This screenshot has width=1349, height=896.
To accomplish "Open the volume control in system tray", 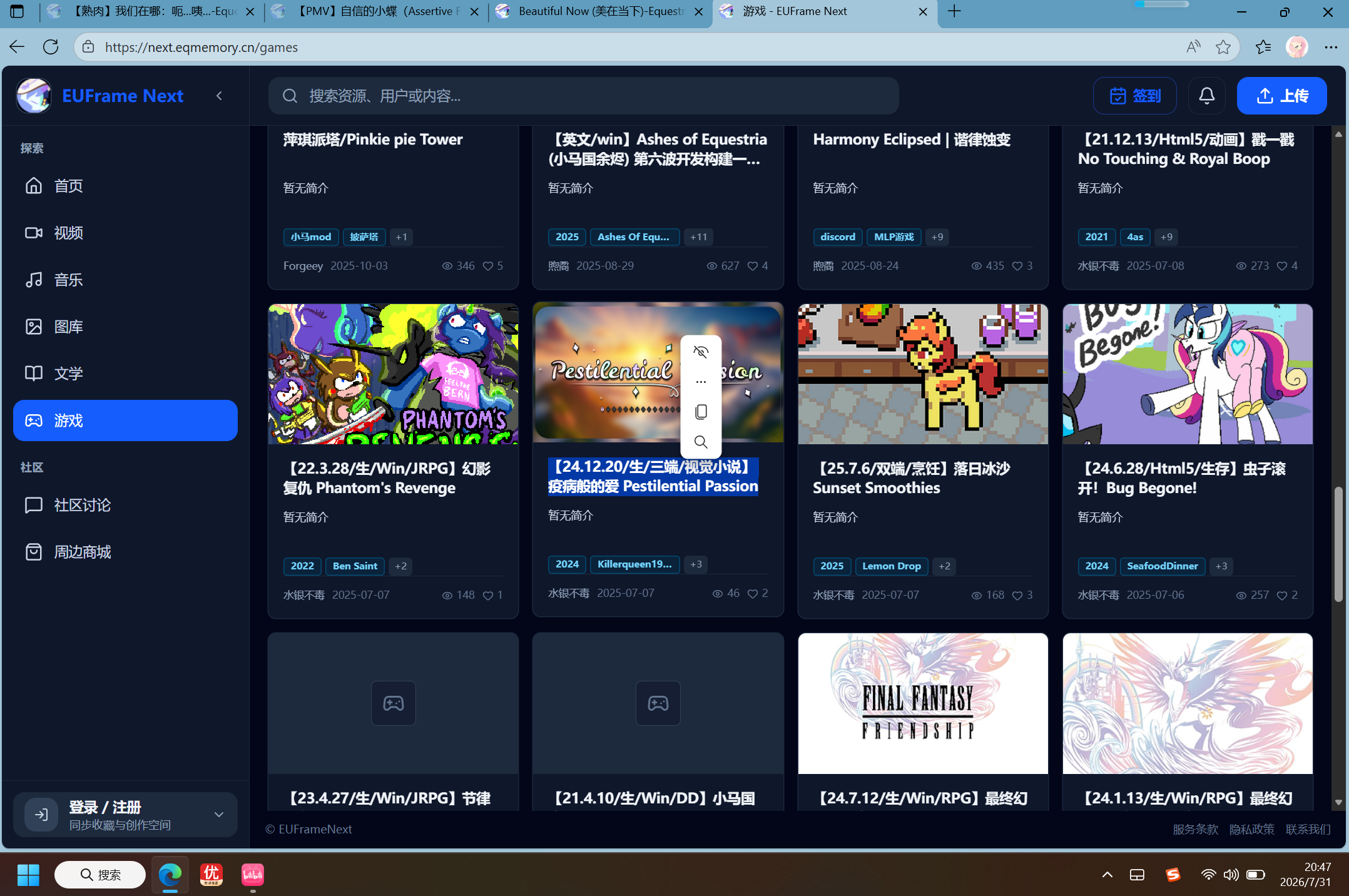I will click(x=1231, y=875).
